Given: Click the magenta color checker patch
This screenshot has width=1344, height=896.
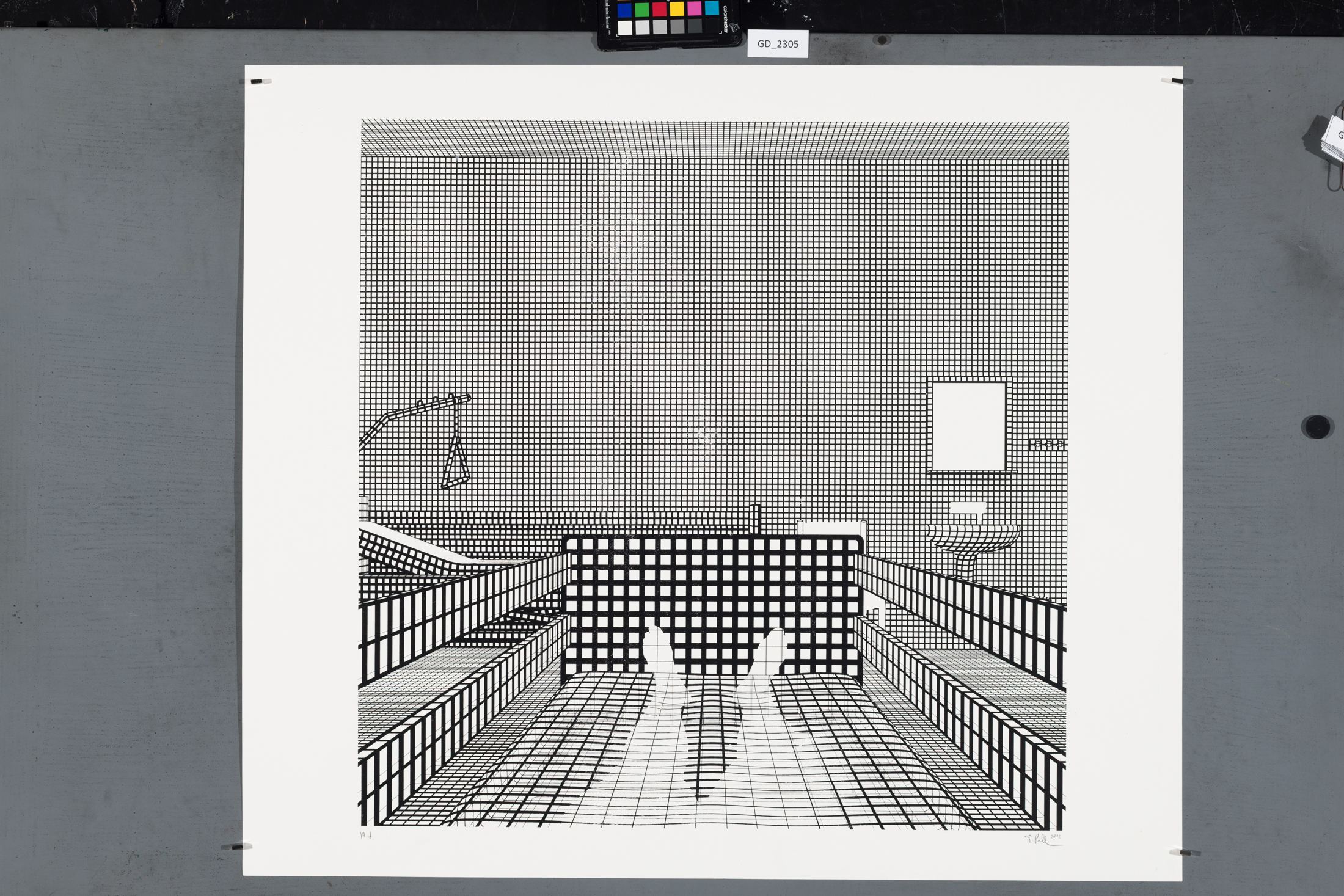Looking at the screenshot, I should [x=694, y=9].
